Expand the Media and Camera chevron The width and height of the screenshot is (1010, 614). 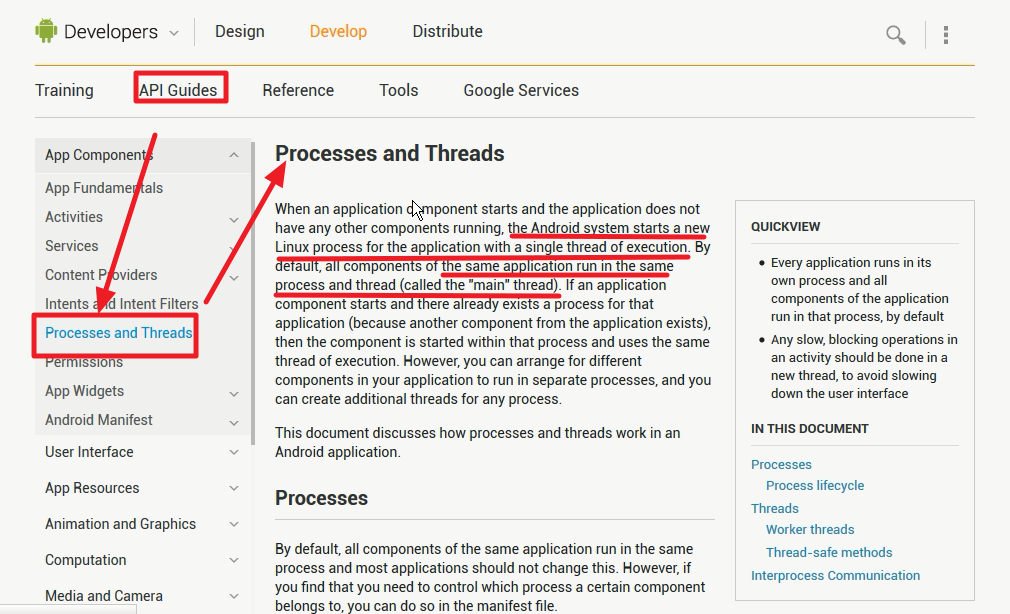click(x=234, y=597)
